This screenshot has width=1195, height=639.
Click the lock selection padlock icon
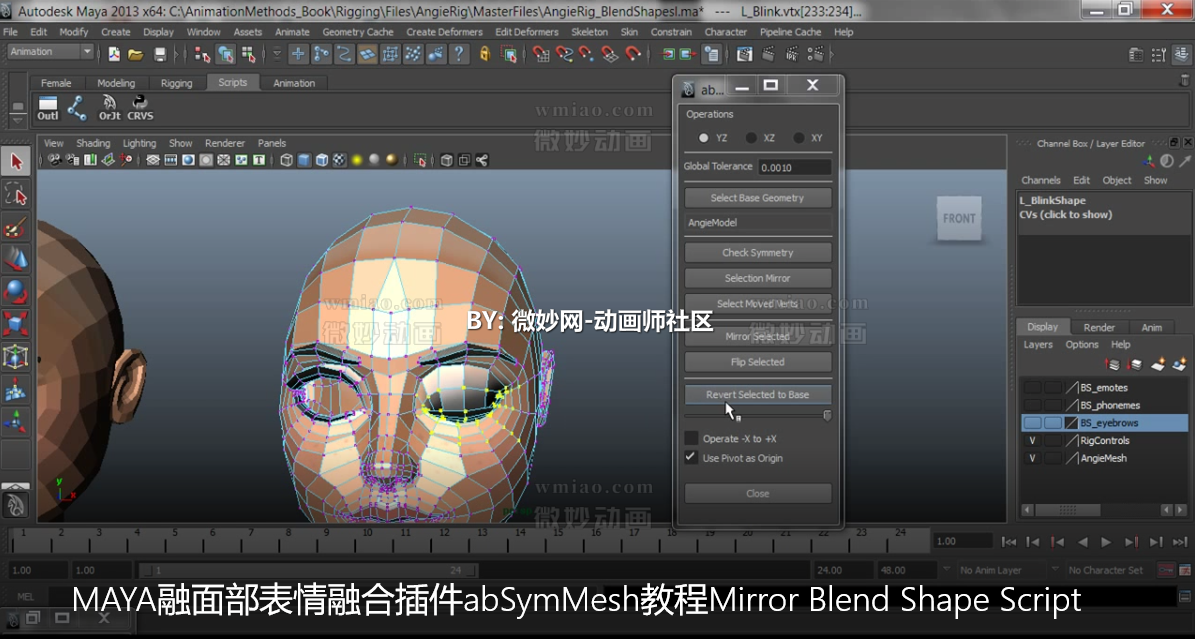pyautogui.click(x=484, y=54)
